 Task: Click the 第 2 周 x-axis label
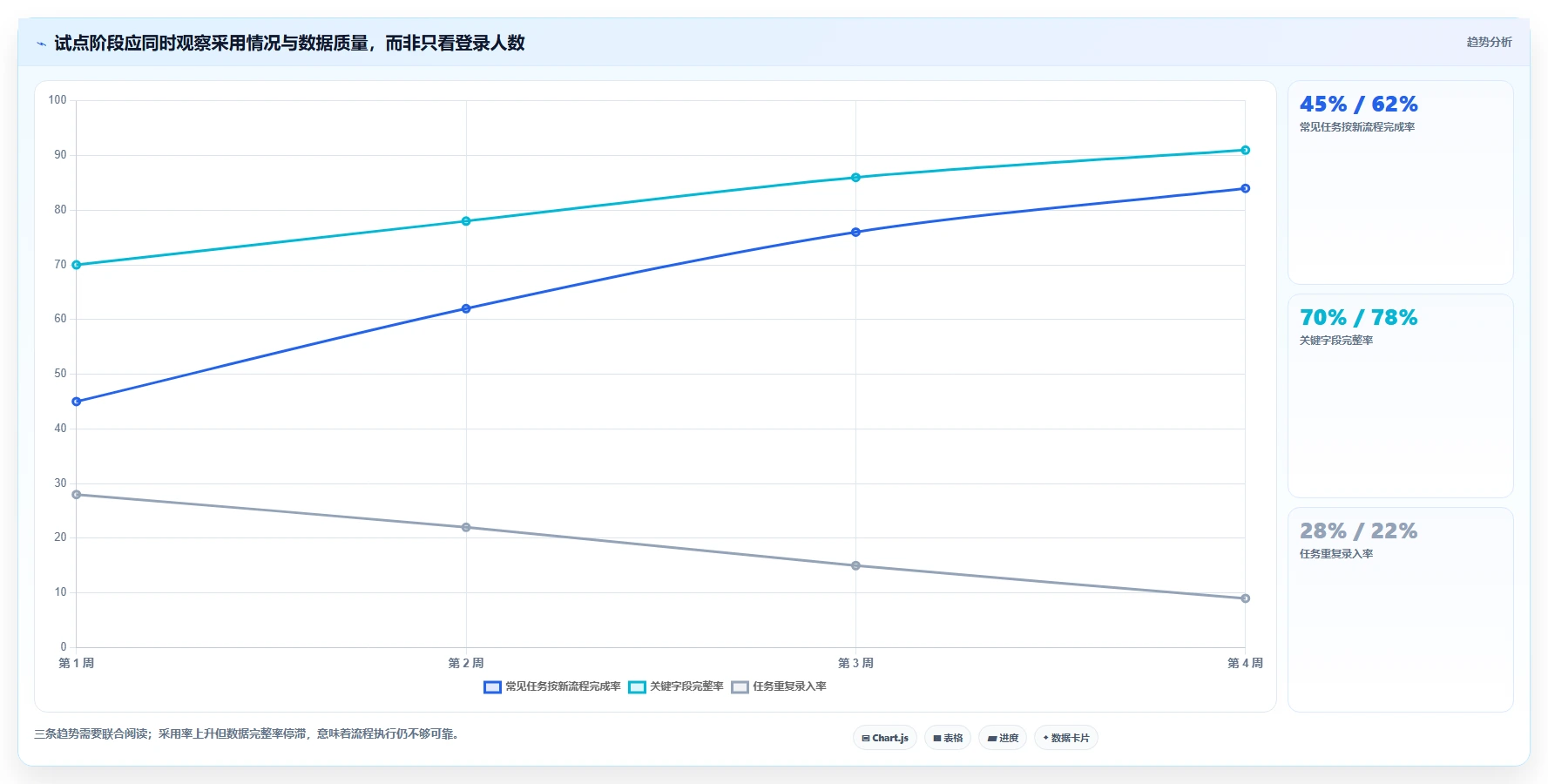466,663
